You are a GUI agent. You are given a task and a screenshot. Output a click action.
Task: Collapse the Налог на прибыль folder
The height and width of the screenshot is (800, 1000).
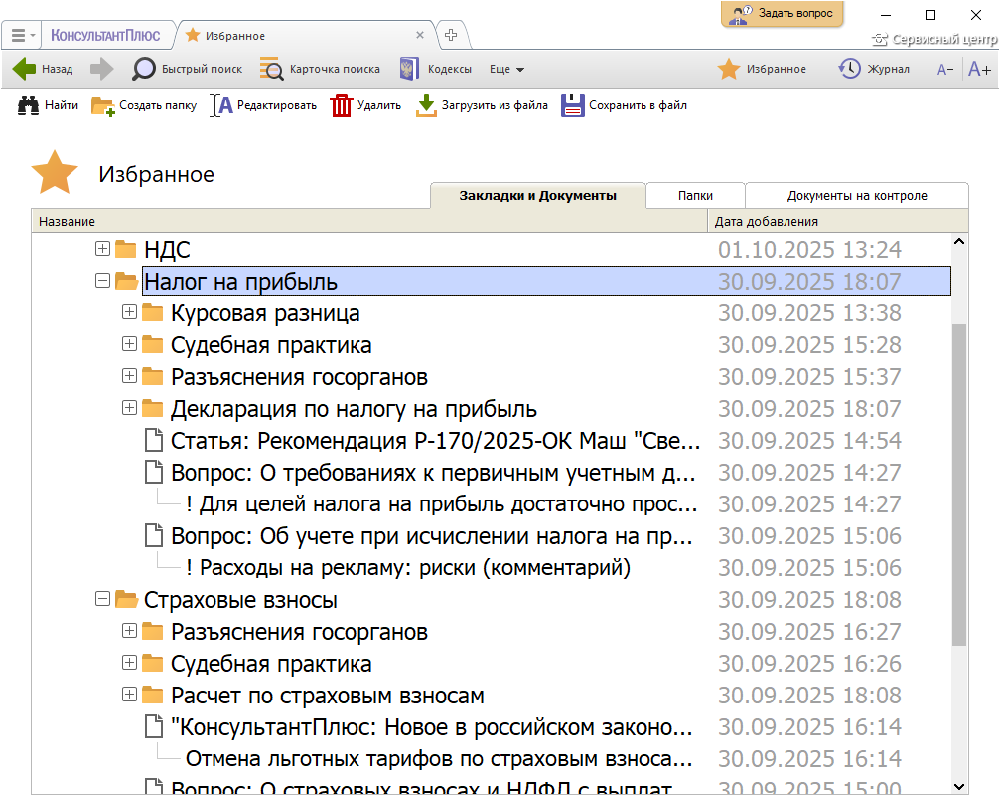coord(102,281)
